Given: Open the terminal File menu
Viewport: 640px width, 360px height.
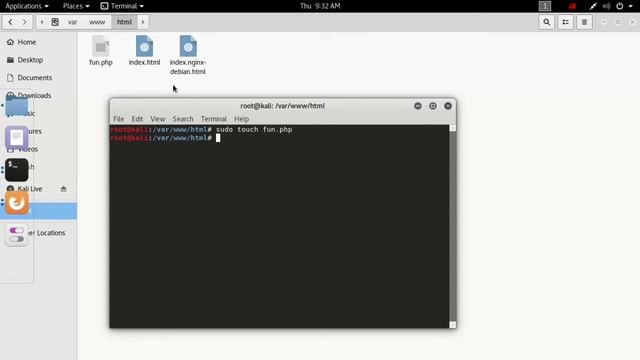Looking at the screenshot, I should [x=119, y=119].
